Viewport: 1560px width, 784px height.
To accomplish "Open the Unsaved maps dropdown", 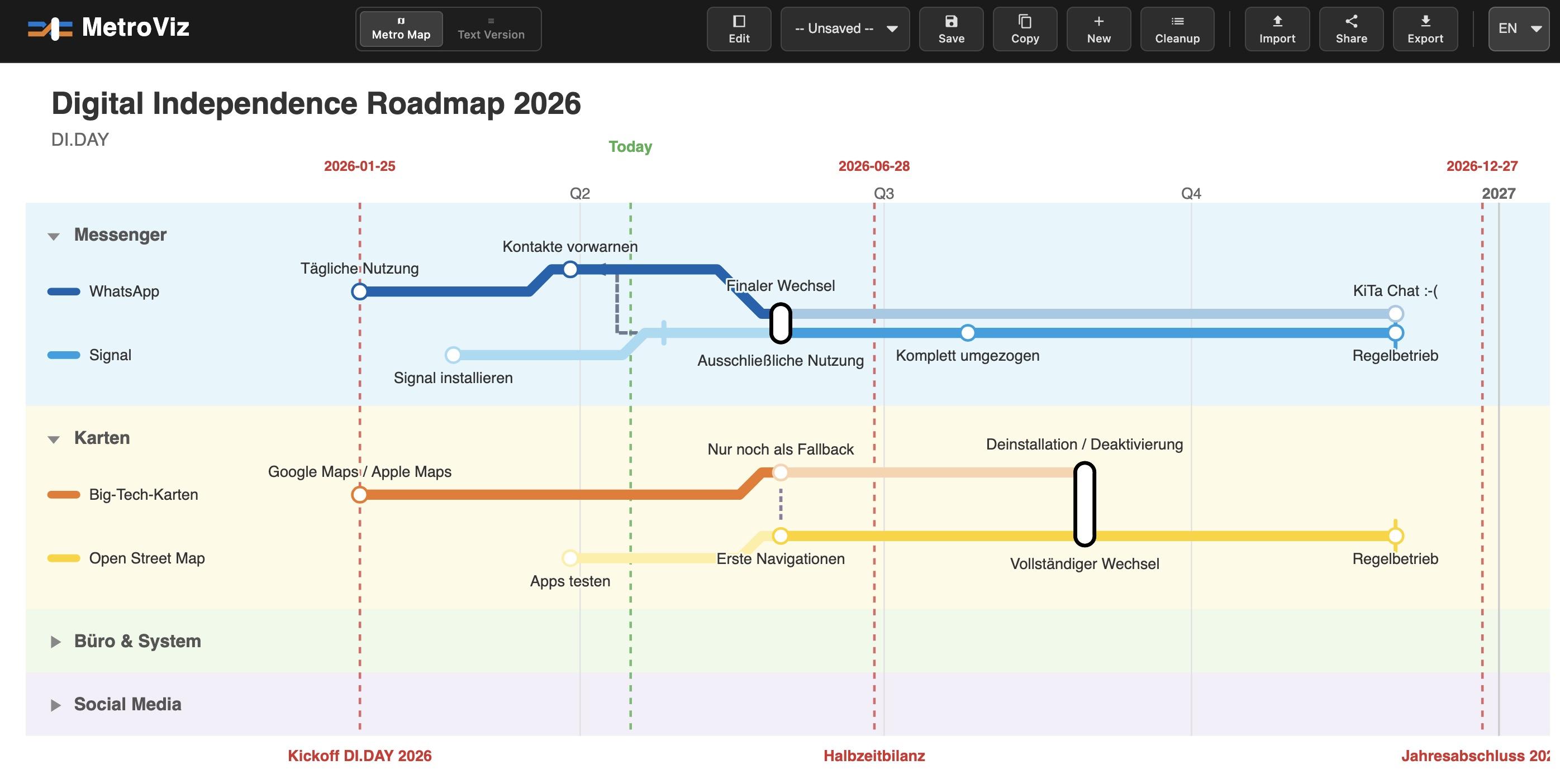I will point(845,29).
